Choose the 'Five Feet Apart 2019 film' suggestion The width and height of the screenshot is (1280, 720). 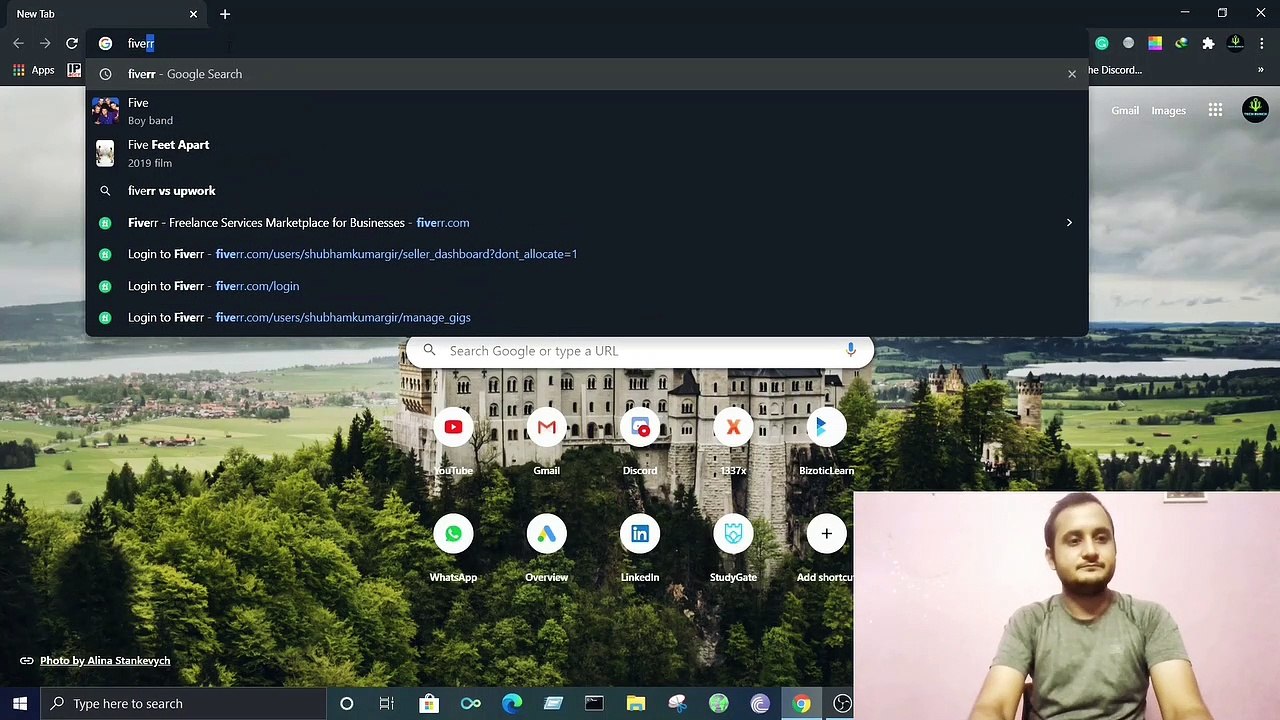[x=587, y=153]
